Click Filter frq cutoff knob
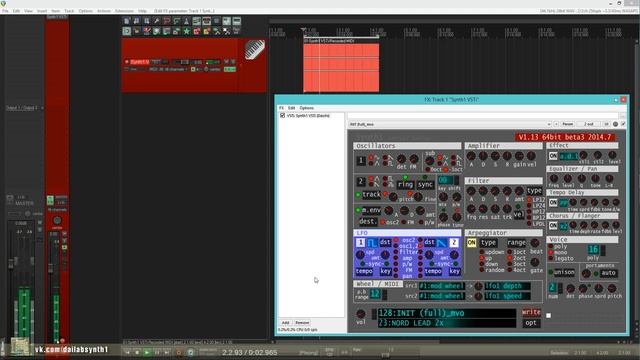640x360 pixels. coord(471,209)
